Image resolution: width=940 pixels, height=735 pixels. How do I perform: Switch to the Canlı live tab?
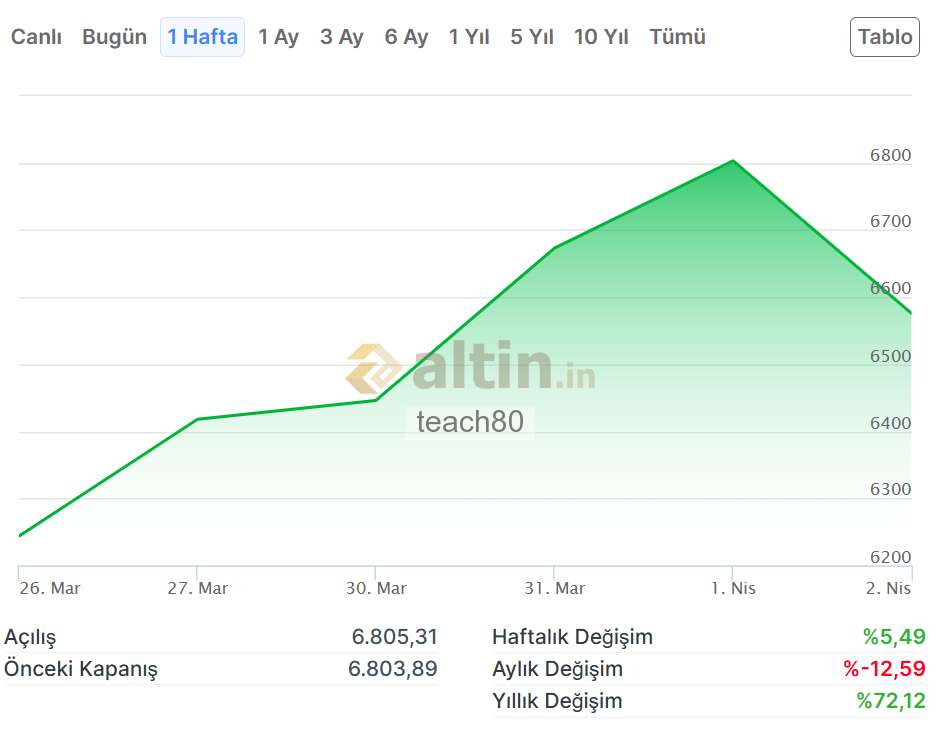(36, 37)
